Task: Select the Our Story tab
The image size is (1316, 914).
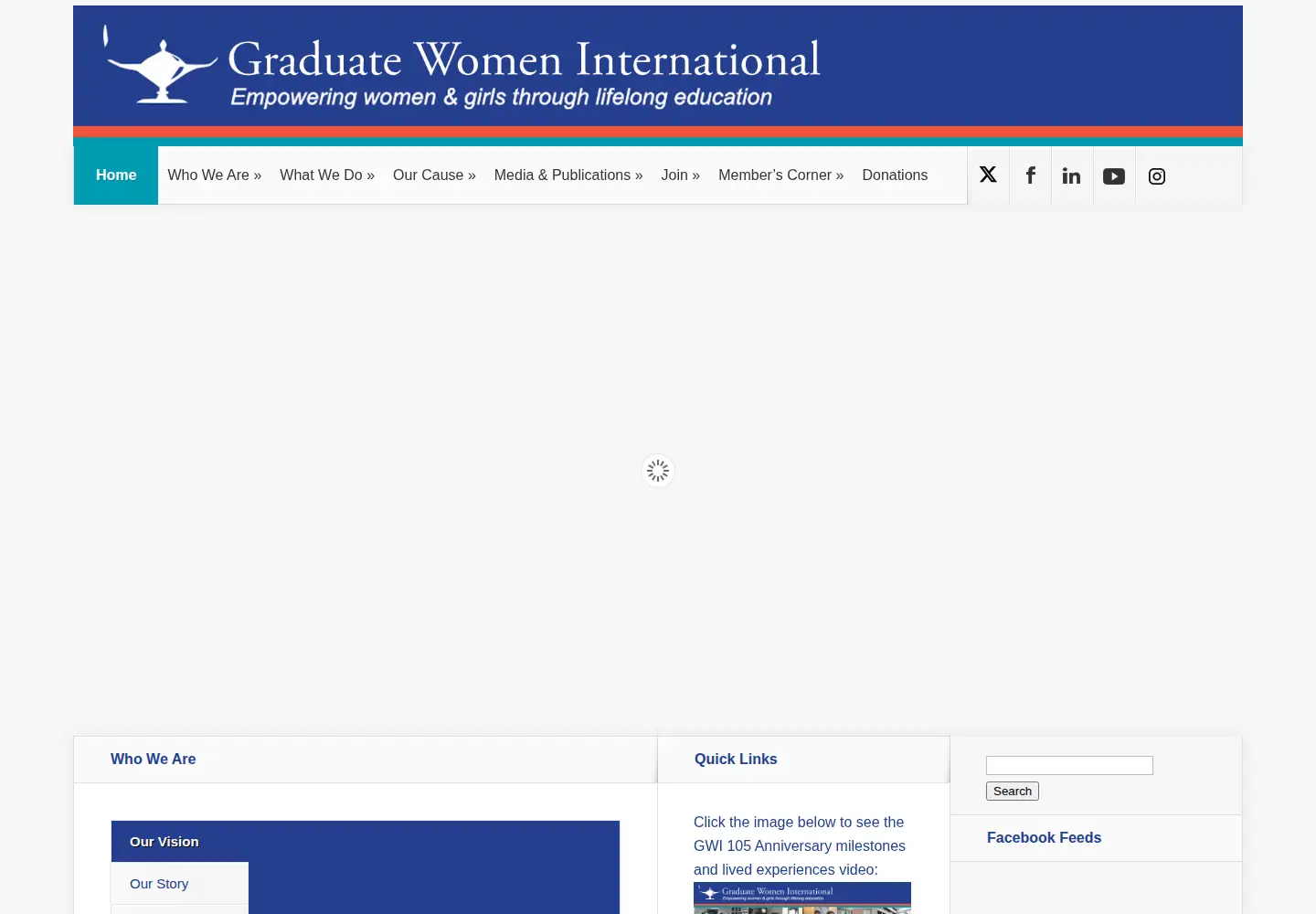Action: pos(180,884)
